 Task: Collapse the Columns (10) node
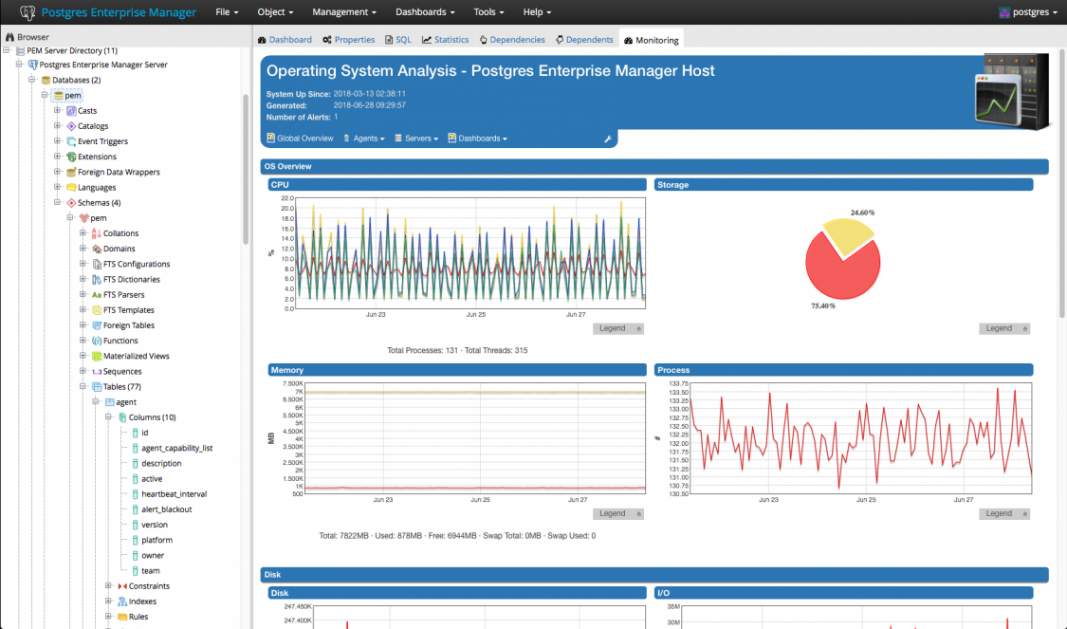(x=108, y=417)
